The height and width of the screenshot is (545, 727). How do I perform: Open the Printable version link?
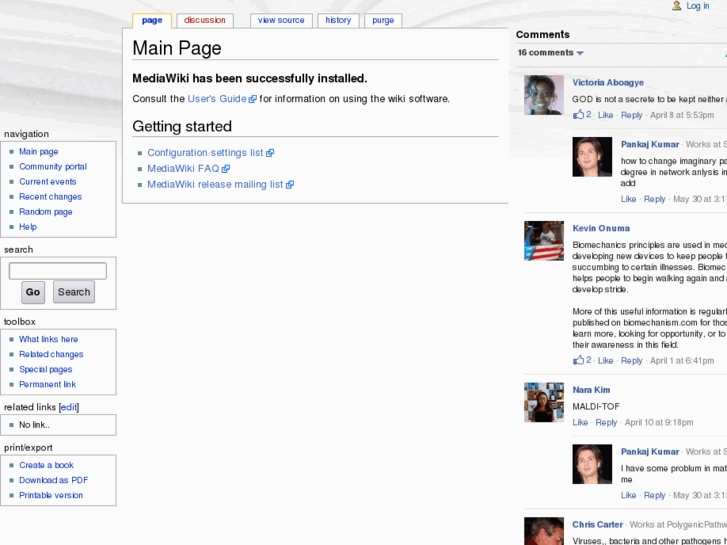point(51,495)
